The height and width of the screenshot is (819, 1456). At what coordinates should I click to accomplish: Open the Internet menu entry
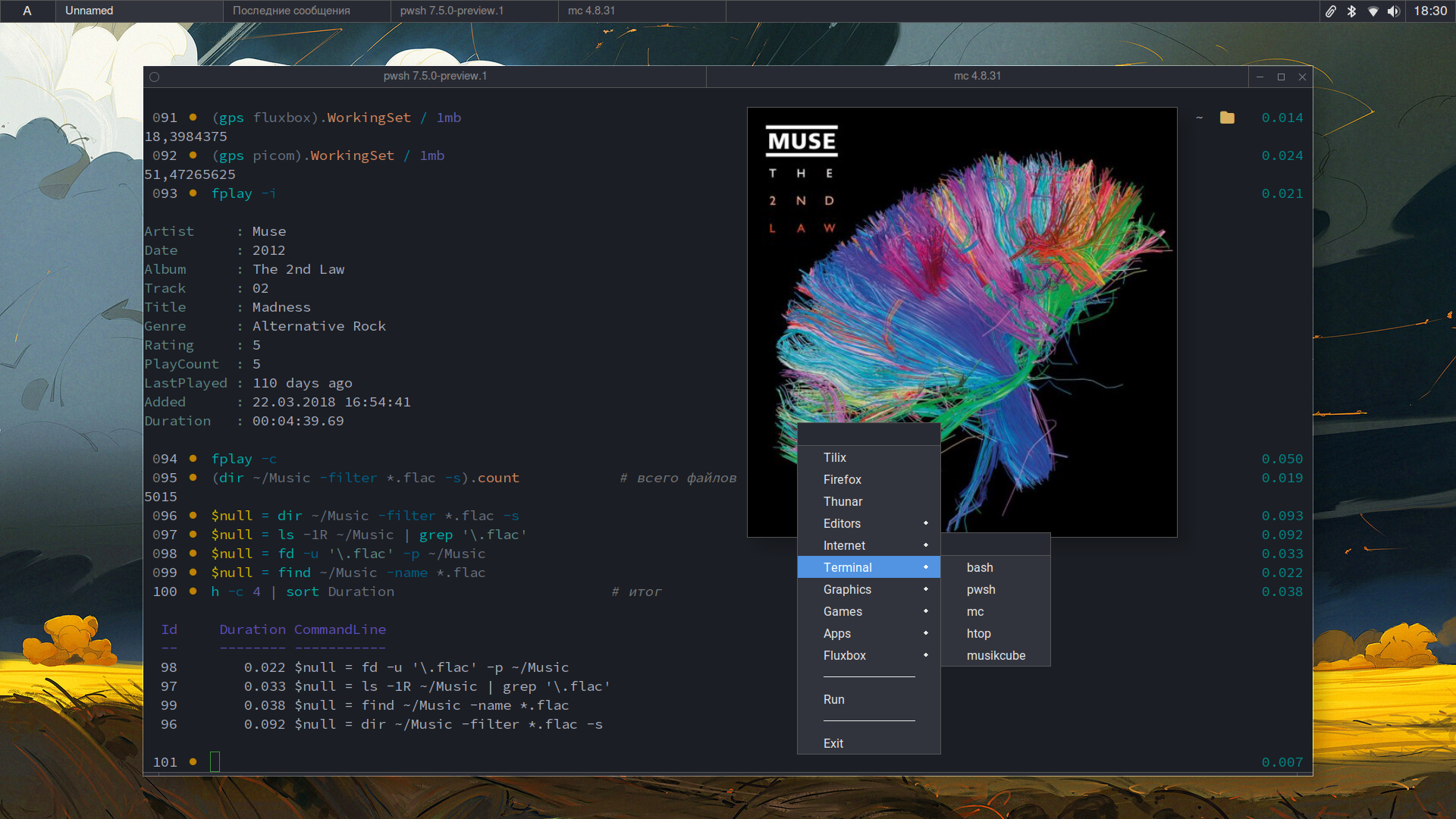[x=869, y=545]
